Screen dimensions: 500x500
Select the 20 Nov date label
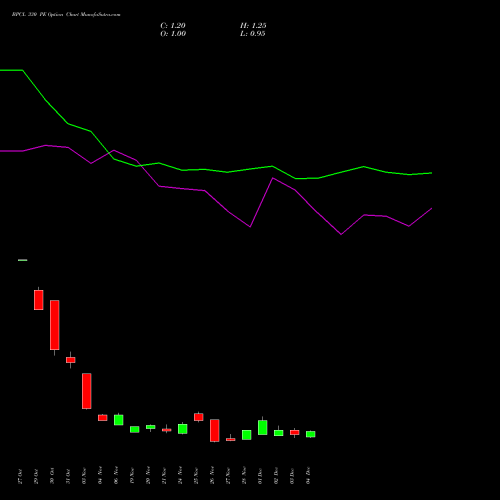pos(148,476)
